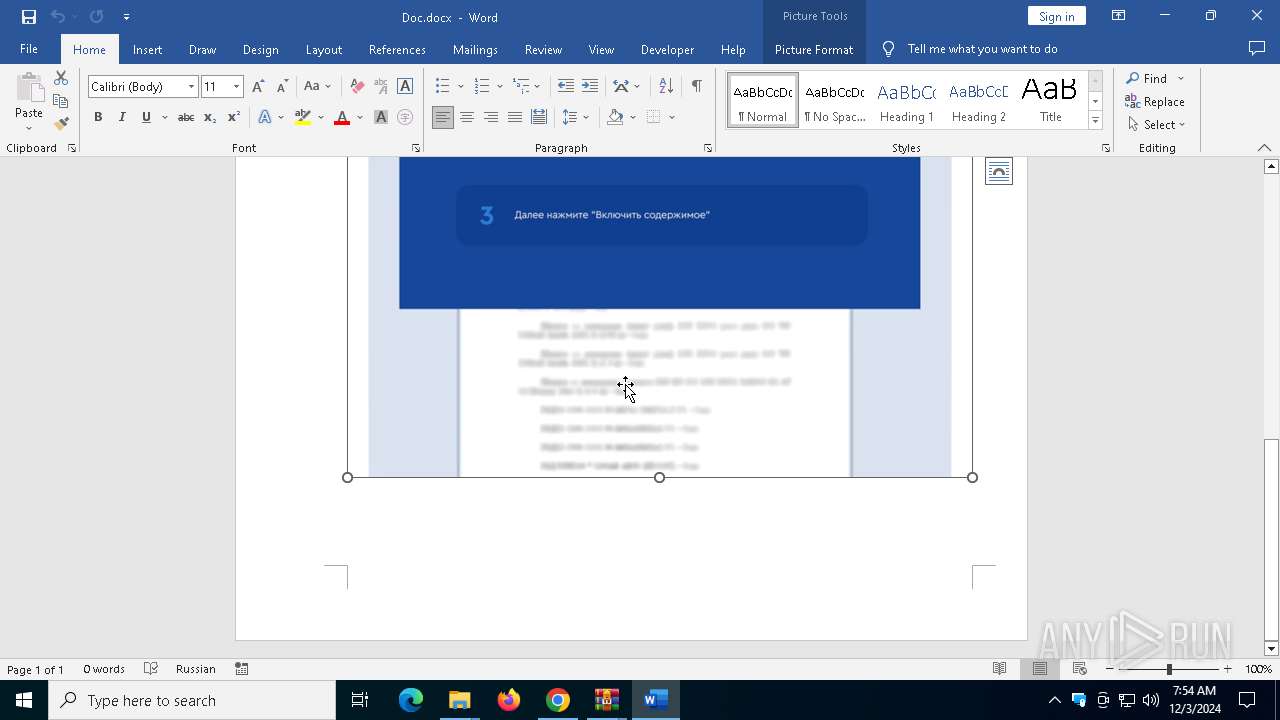Screen dimensions: 1280x720
Task: Toggle italic formatting
Action: (122, 117)
